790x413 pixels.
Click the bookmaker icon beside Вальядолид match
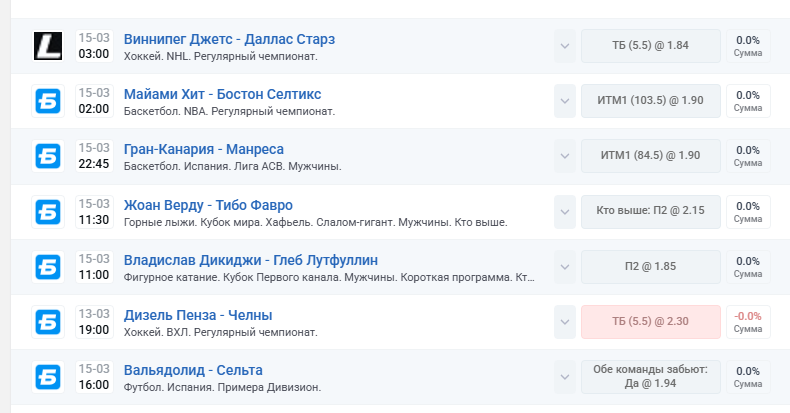click(48, 376)
